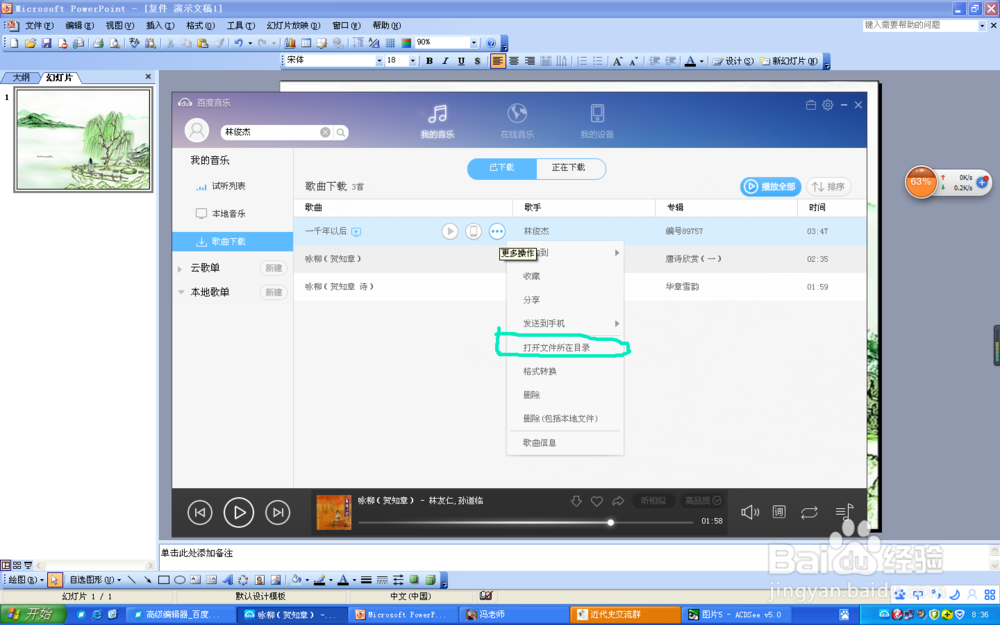
Task: Choose 格式转换 from context menu
Action: coord(564,371)
